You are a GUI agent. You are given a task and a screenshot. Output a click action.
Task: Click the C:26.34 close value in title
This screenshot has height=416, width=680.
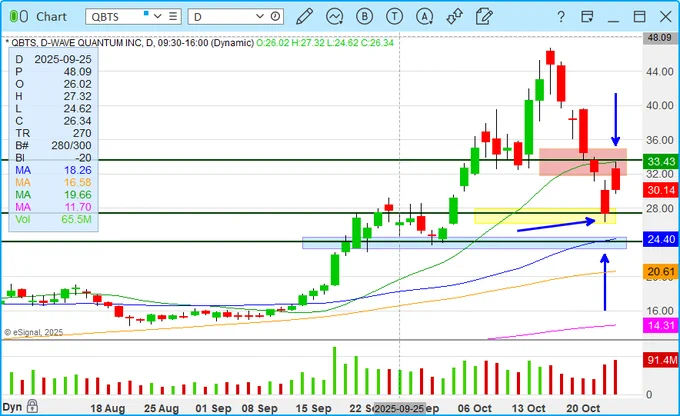[x=376, y=43]
